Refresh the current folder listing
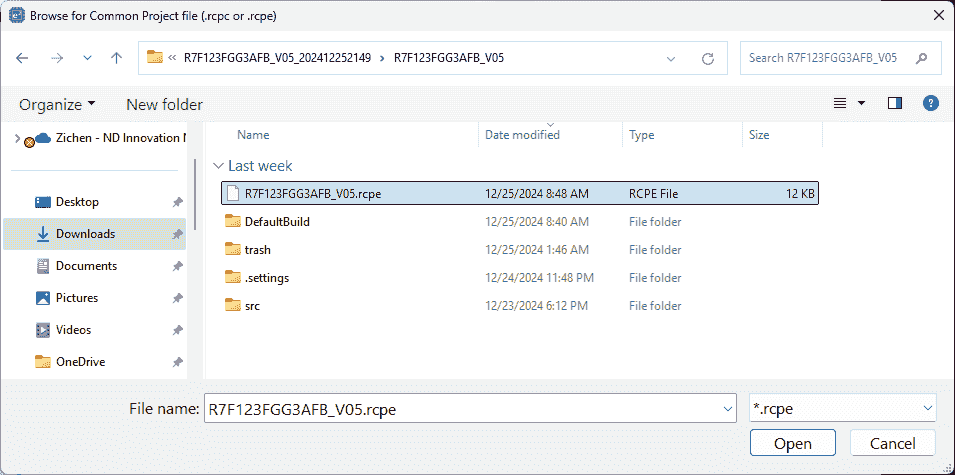Viewport: 955px width, 475px height. (x=708, y=58)
